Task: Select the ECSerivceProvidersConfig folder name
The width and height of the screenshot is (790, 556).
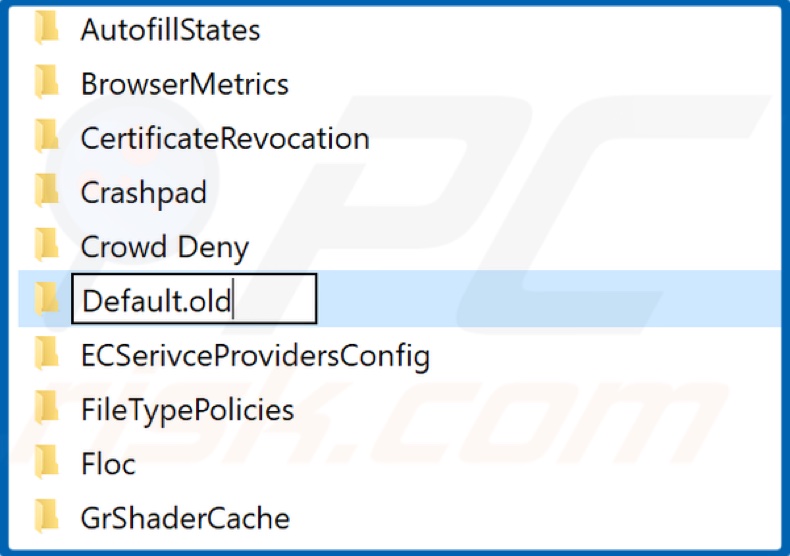Action: pyautogui.click(x=255, y=356)
